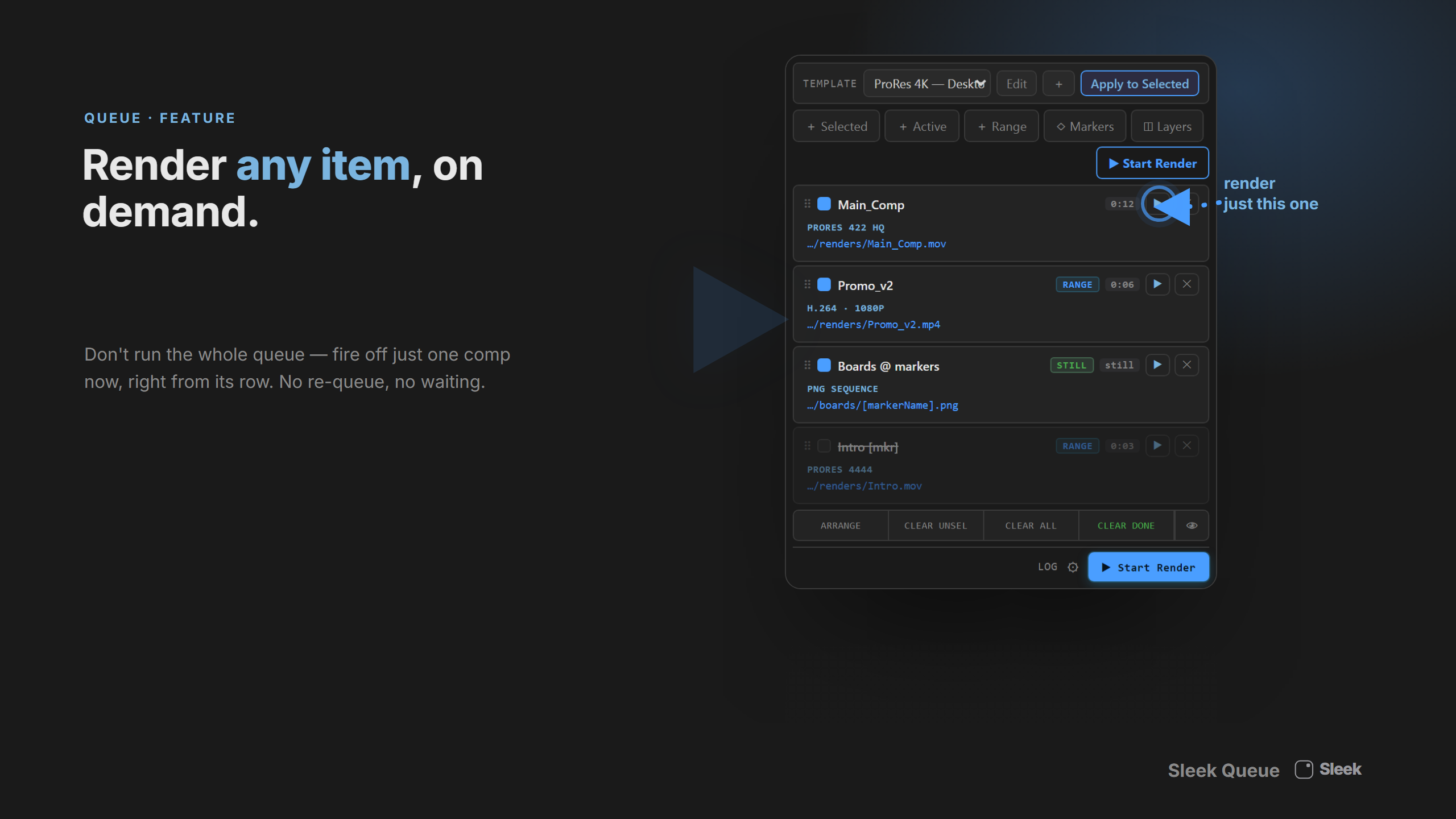This screenshot has height=819, width=1456.
Task: Render only Promo_v2 with its play icon
Action: 1157,284
